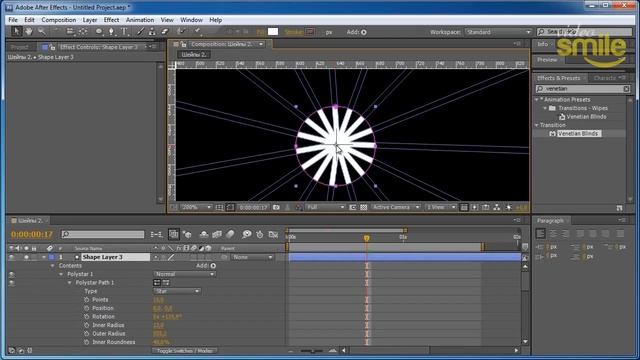Open the viewer 200% magnification dropdown

196,207
